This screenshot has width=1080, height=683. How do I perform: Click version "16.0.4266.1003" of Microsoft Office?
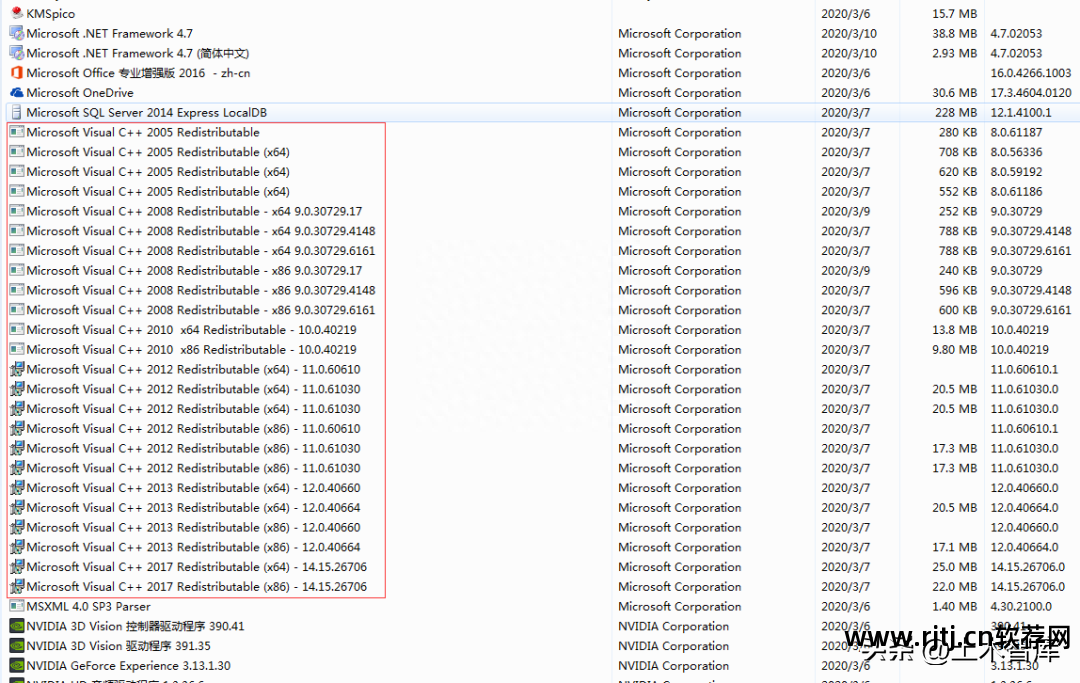[1031, 72]
